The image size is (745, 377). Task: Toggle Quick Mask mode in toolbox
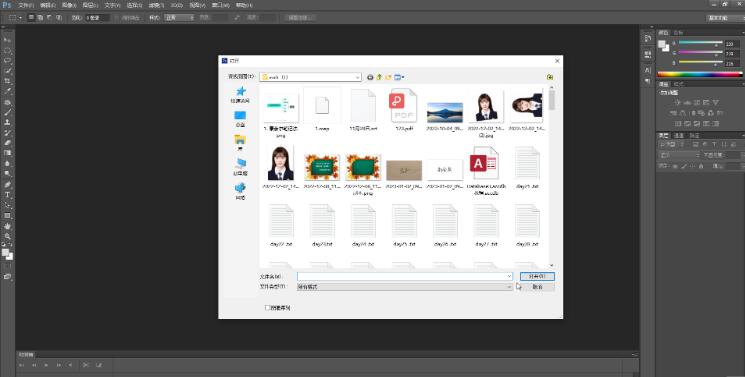[8, 266]
